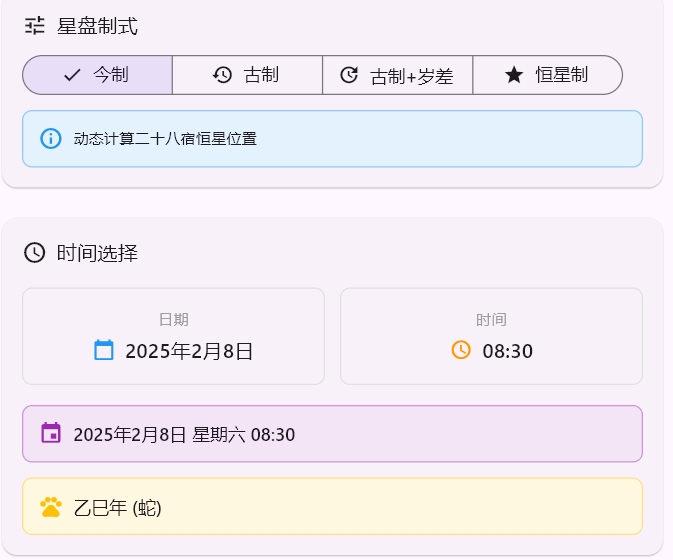Image resolution: width=673 pixels, height=560 pixels.
Task: Open the 日期 date picker card
Action: coord(173,336)
